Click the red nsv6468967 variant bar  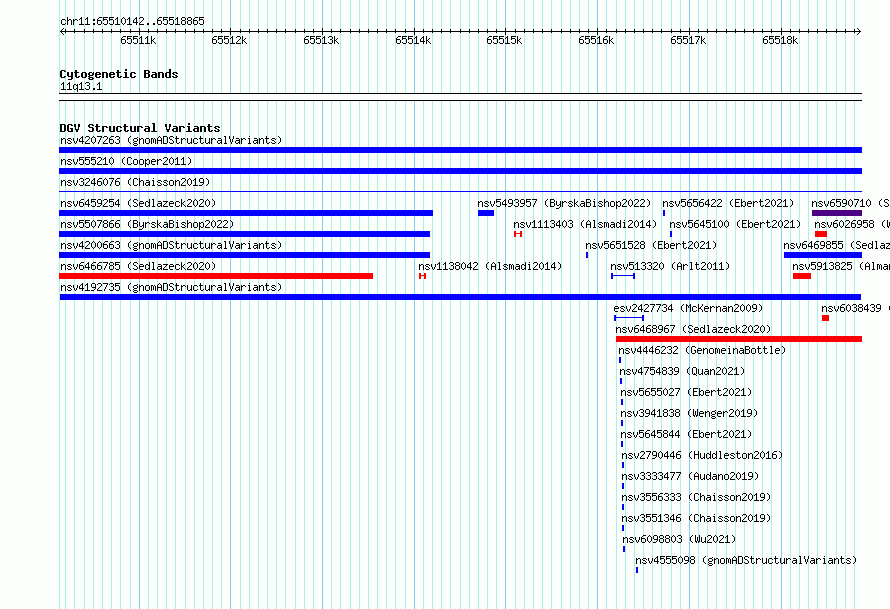[739, 339]
